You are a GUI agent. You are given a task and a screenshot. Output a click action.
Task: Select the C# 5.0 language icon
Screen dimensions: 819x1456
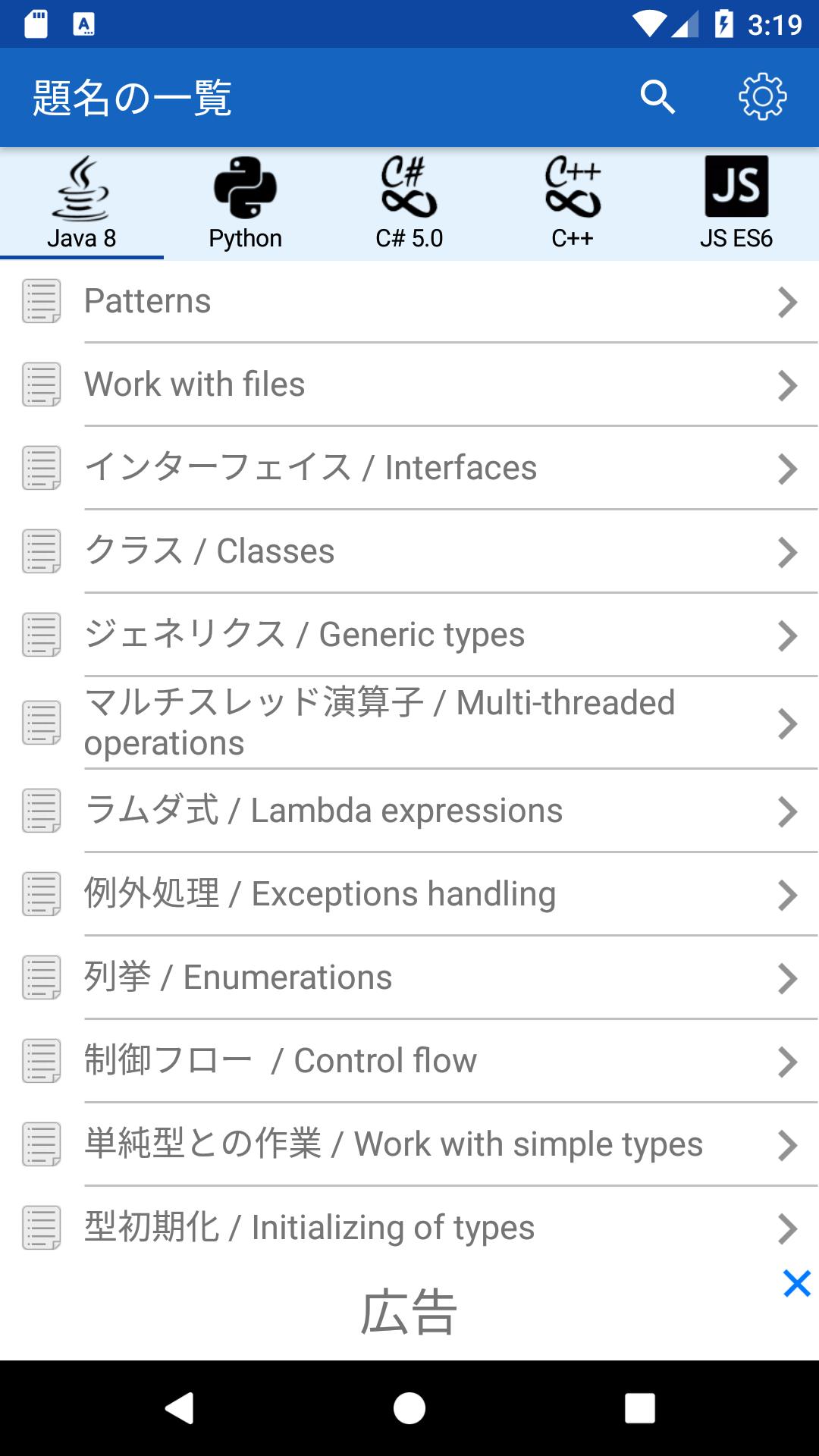click(x=409, y=187)
